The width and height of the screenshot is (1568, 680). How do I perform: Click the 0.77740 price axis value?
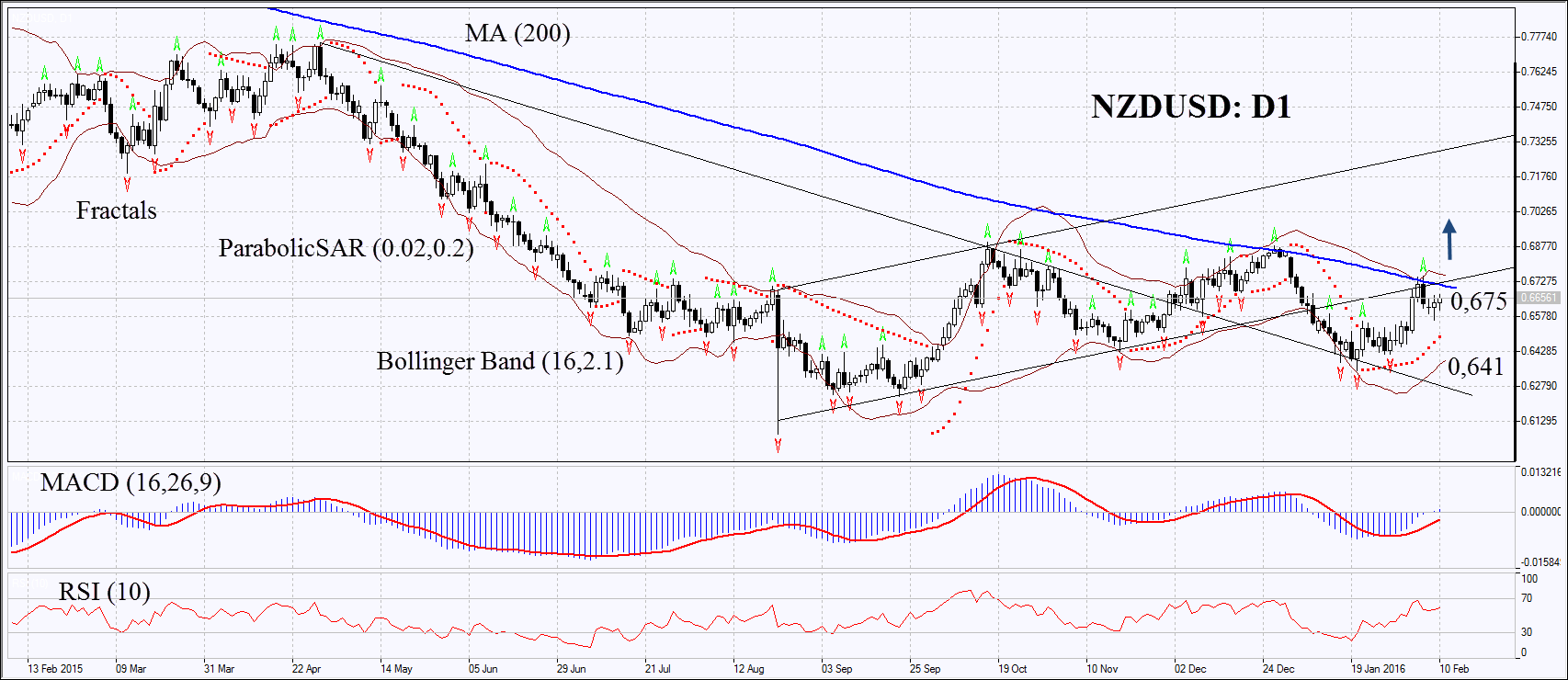click(1539, 36)
